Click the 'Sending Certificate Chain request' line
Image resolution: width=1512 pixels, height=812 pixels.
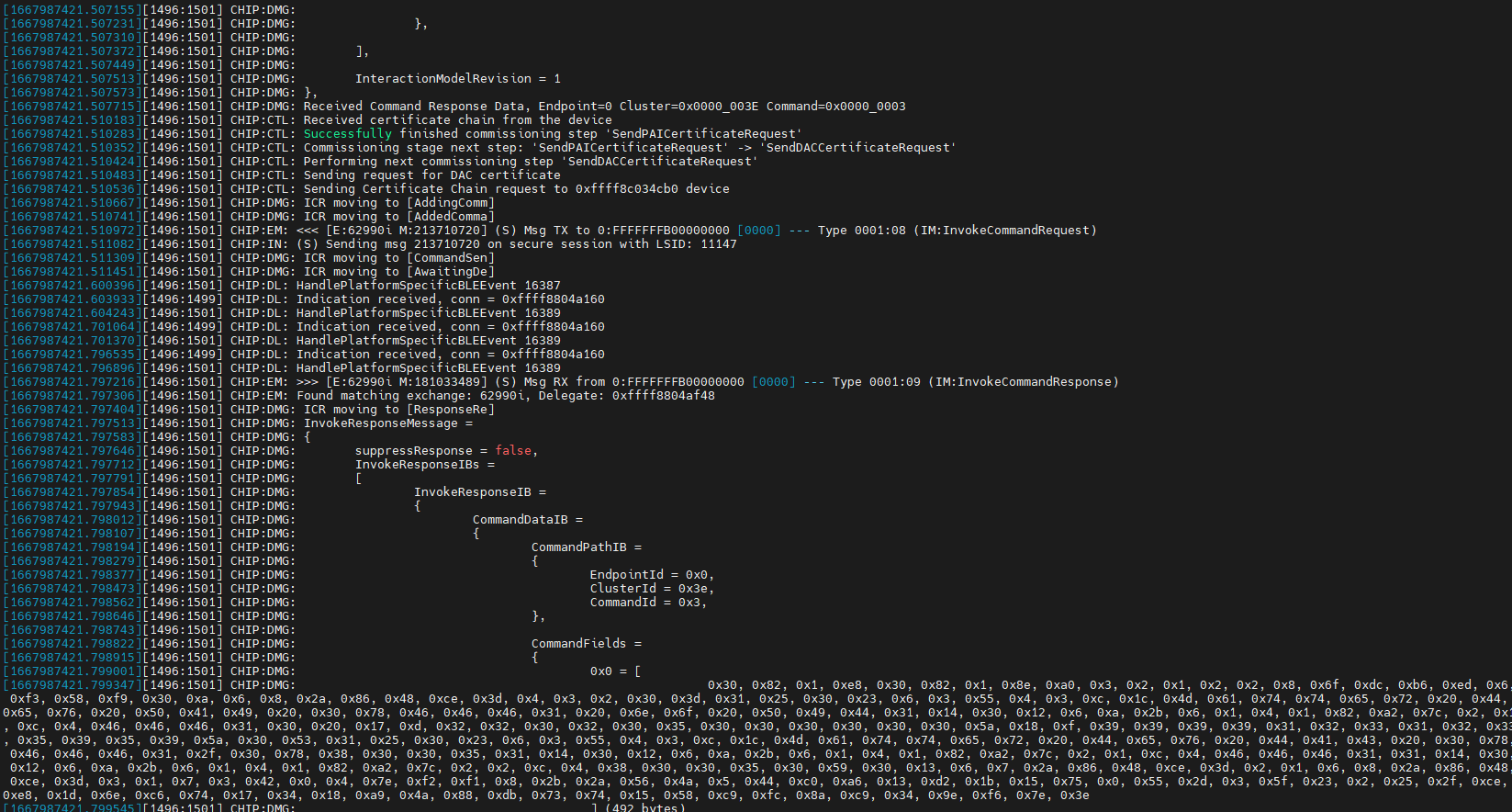point(517,189)
